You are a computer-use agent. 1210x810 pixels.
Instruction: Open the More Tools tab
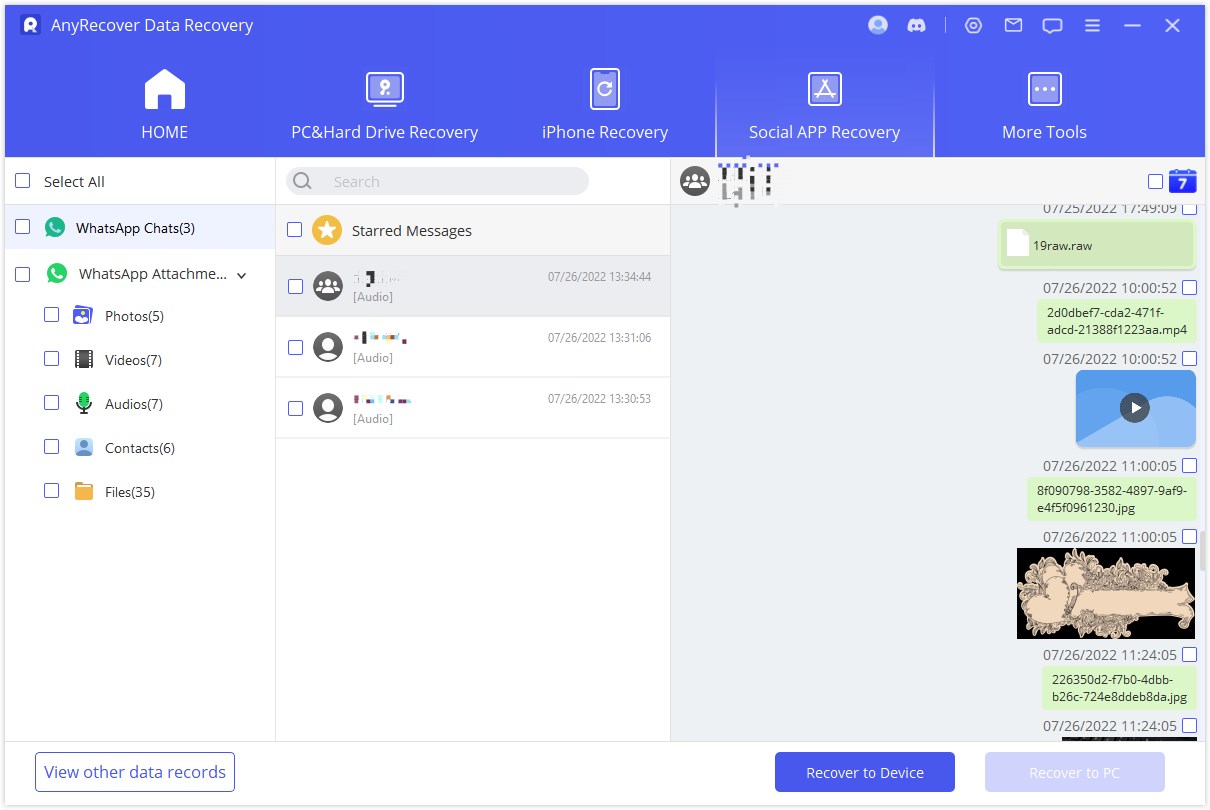tap(1044, 106)
